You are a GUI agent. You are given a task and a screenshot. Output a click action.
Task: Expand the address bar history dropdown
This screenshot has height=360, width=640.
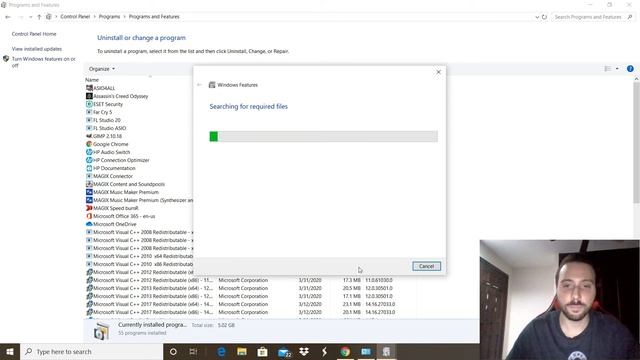click(537, 17)
